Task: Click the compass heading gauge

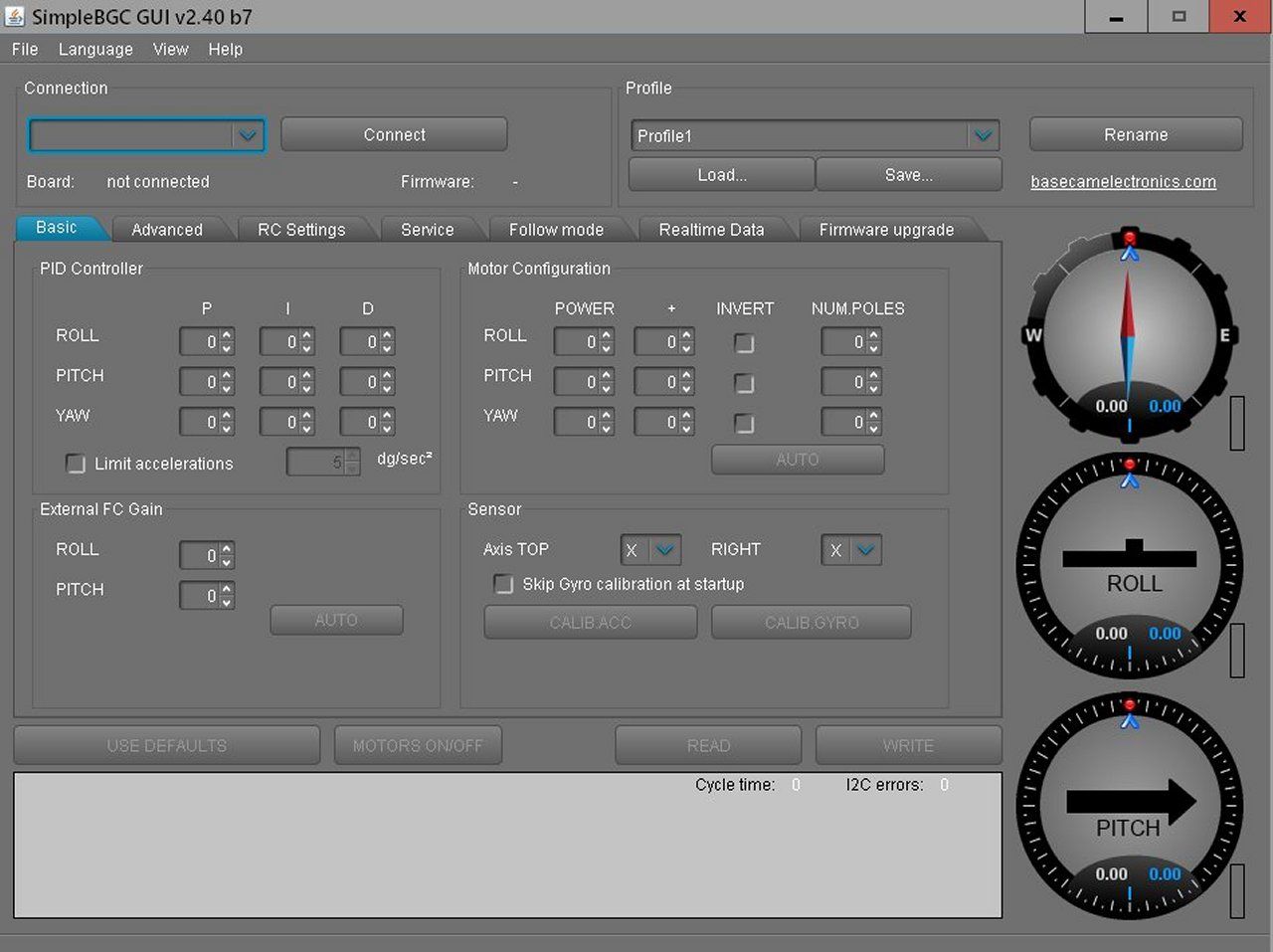Action: coord(1129,334)
